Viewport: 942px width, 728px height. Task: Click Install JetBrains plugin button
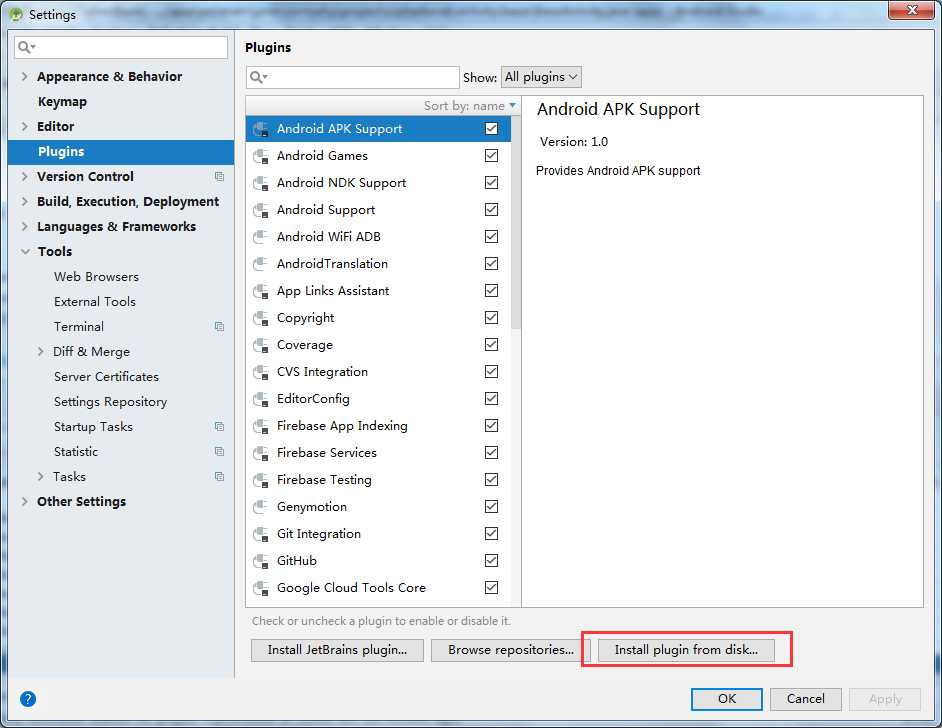(337, 650)
